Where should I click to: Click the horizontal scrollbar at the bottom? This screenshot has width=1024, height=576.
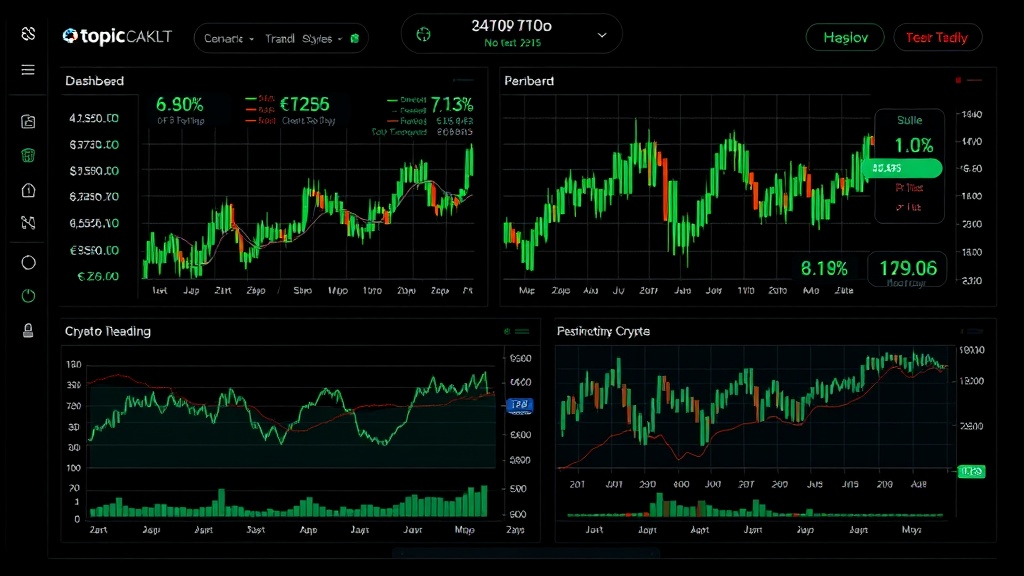[x=526, y=553]
